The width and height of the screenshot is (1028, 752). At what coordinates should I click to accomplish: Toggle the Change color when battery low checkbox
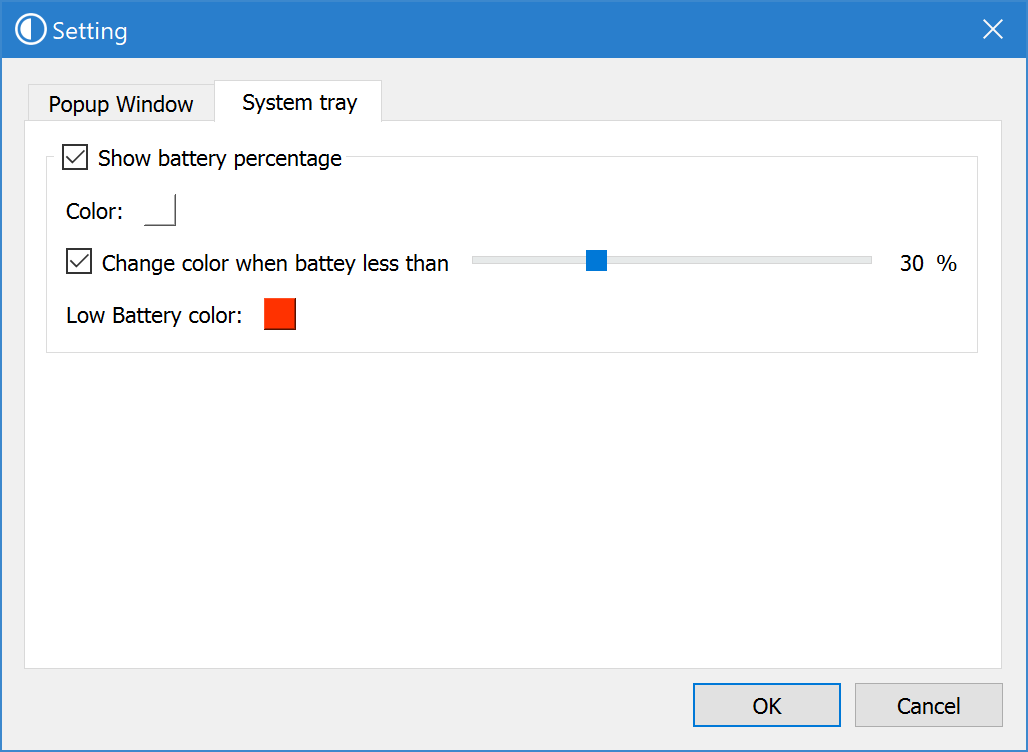point(79,263)
